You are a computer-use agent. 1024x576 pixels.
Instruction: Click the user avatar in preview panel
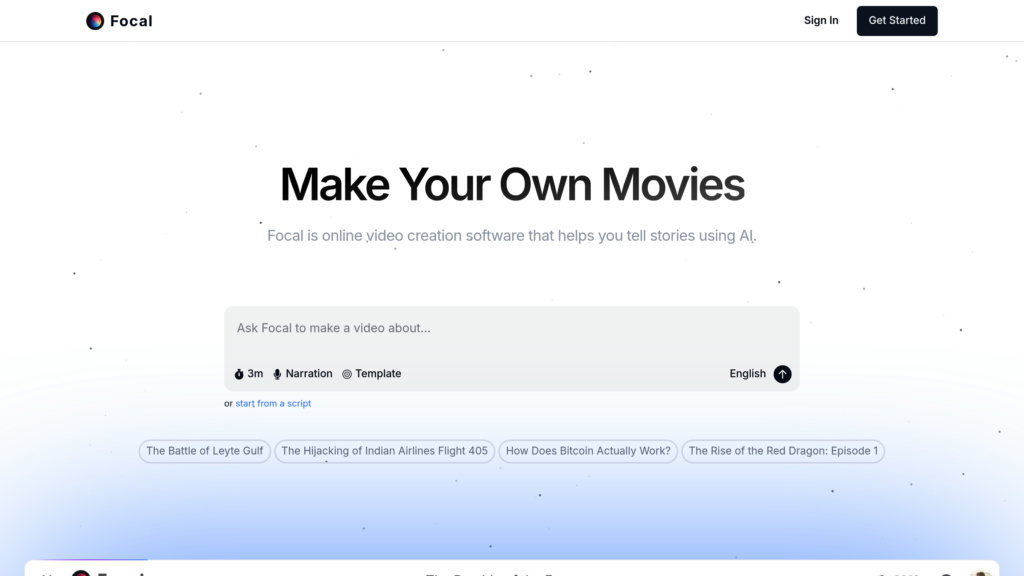(x=980, y=573)
